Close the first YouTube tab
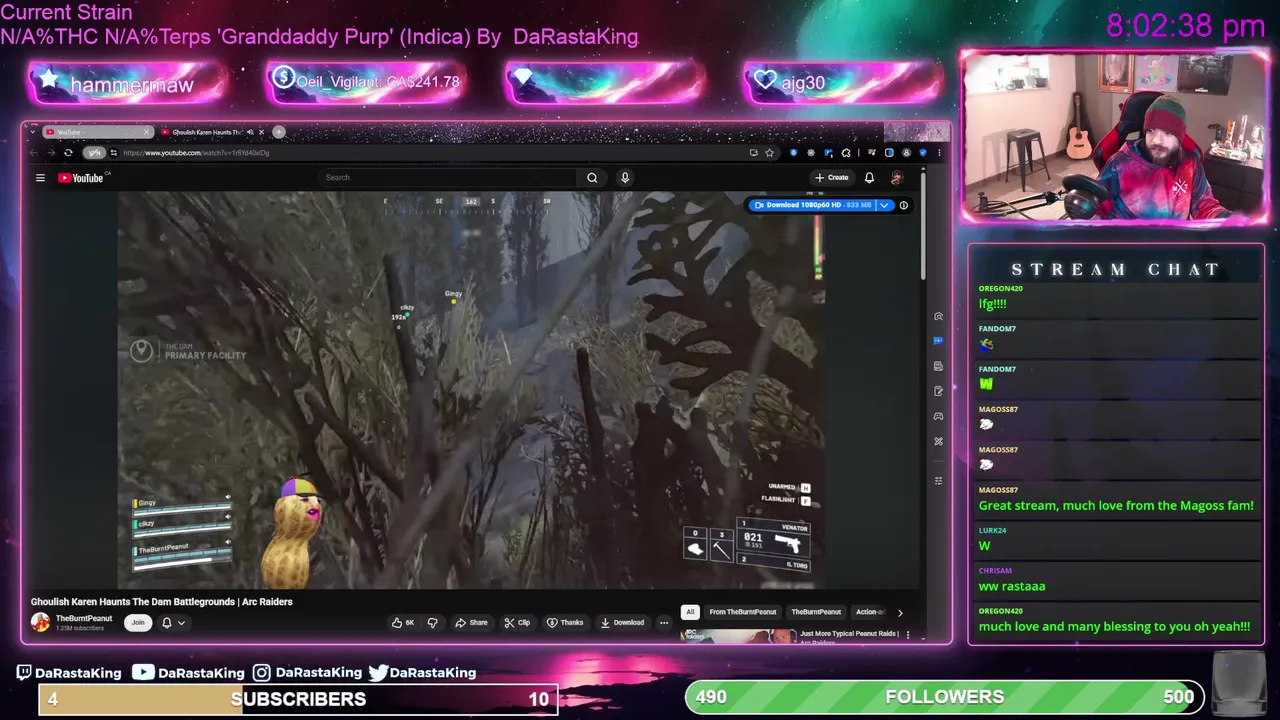The width and height of the screenshot is (1280, 720). (147, 132)
